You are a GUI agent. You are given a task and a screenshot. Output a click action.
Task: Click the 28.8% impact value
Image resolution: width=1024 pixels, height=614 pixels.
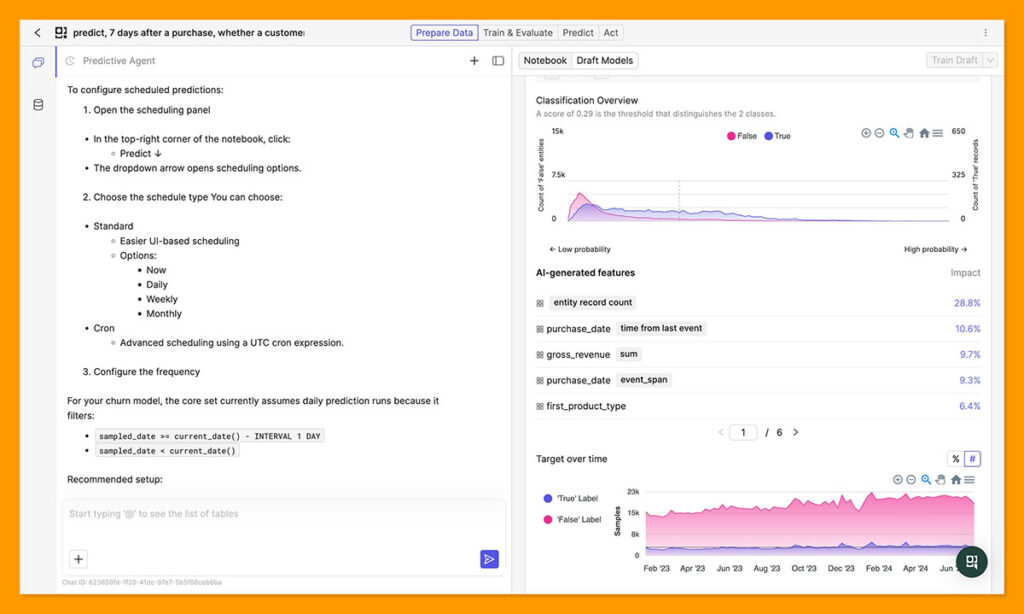pyautogui.click(x=967, y=303)
